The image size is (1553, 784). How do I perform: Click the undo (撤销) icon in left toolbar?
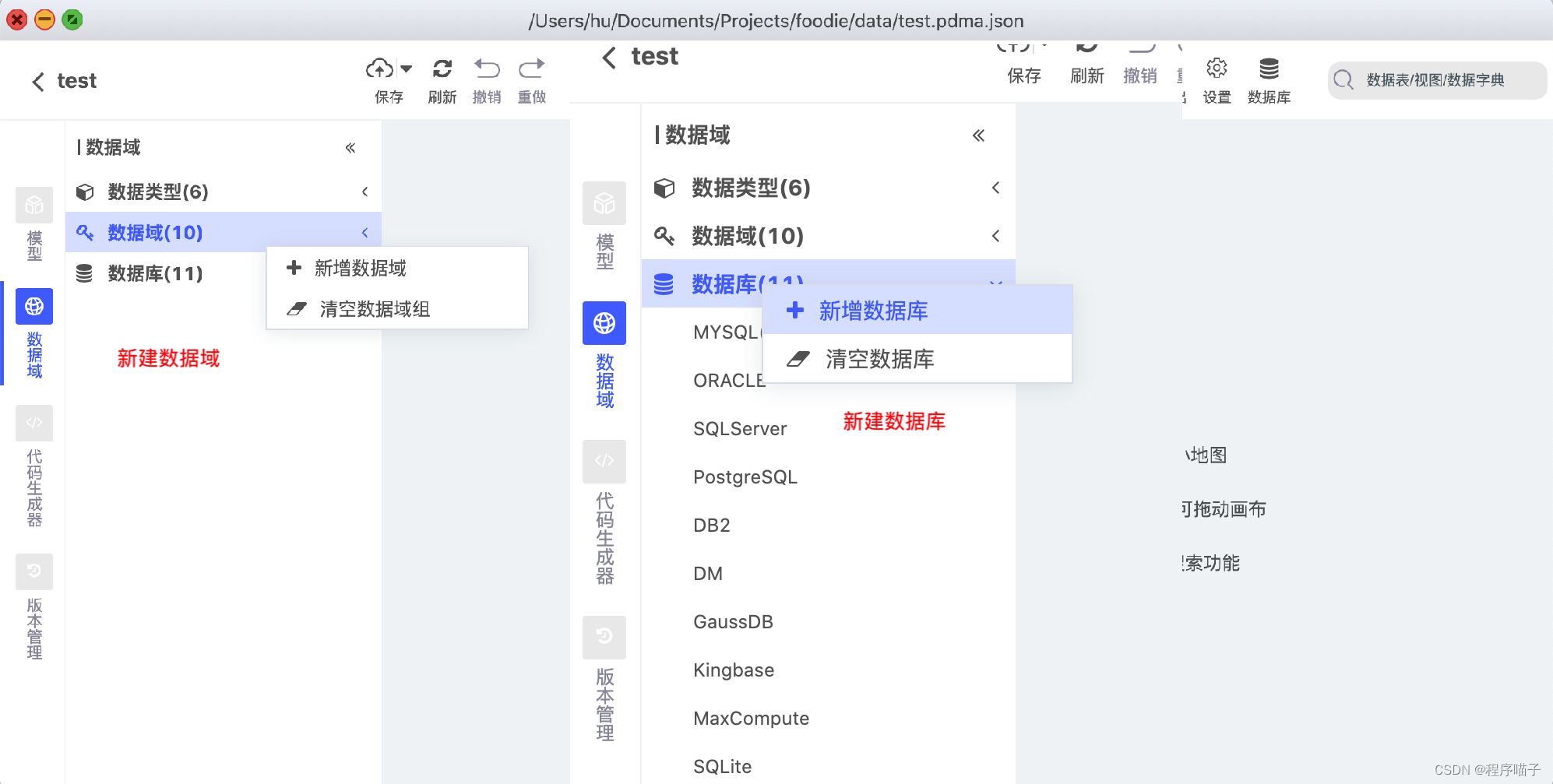pos(487,69)
